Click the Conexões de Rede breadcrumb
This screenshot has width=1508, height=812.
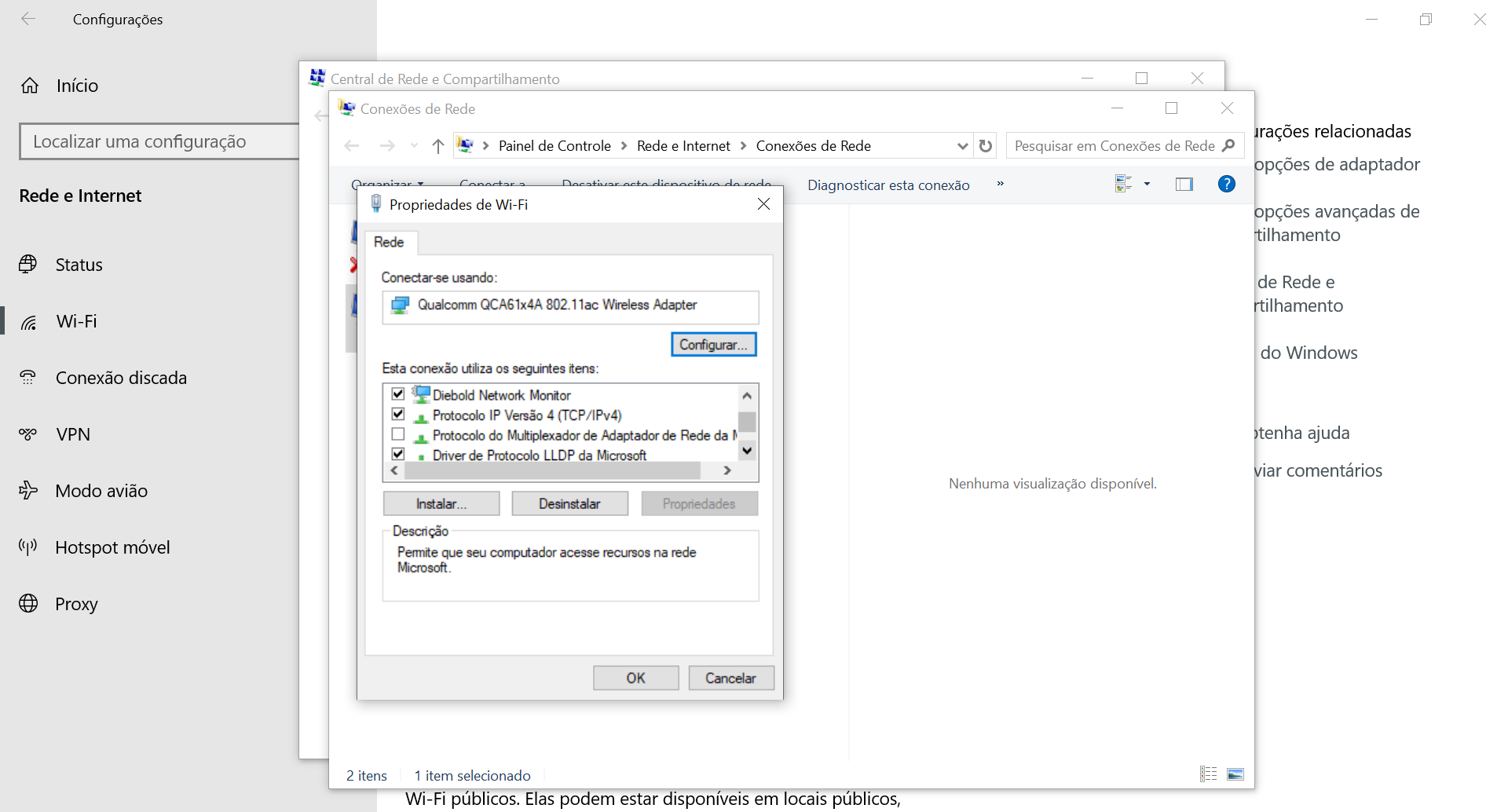tap(813, 145)
